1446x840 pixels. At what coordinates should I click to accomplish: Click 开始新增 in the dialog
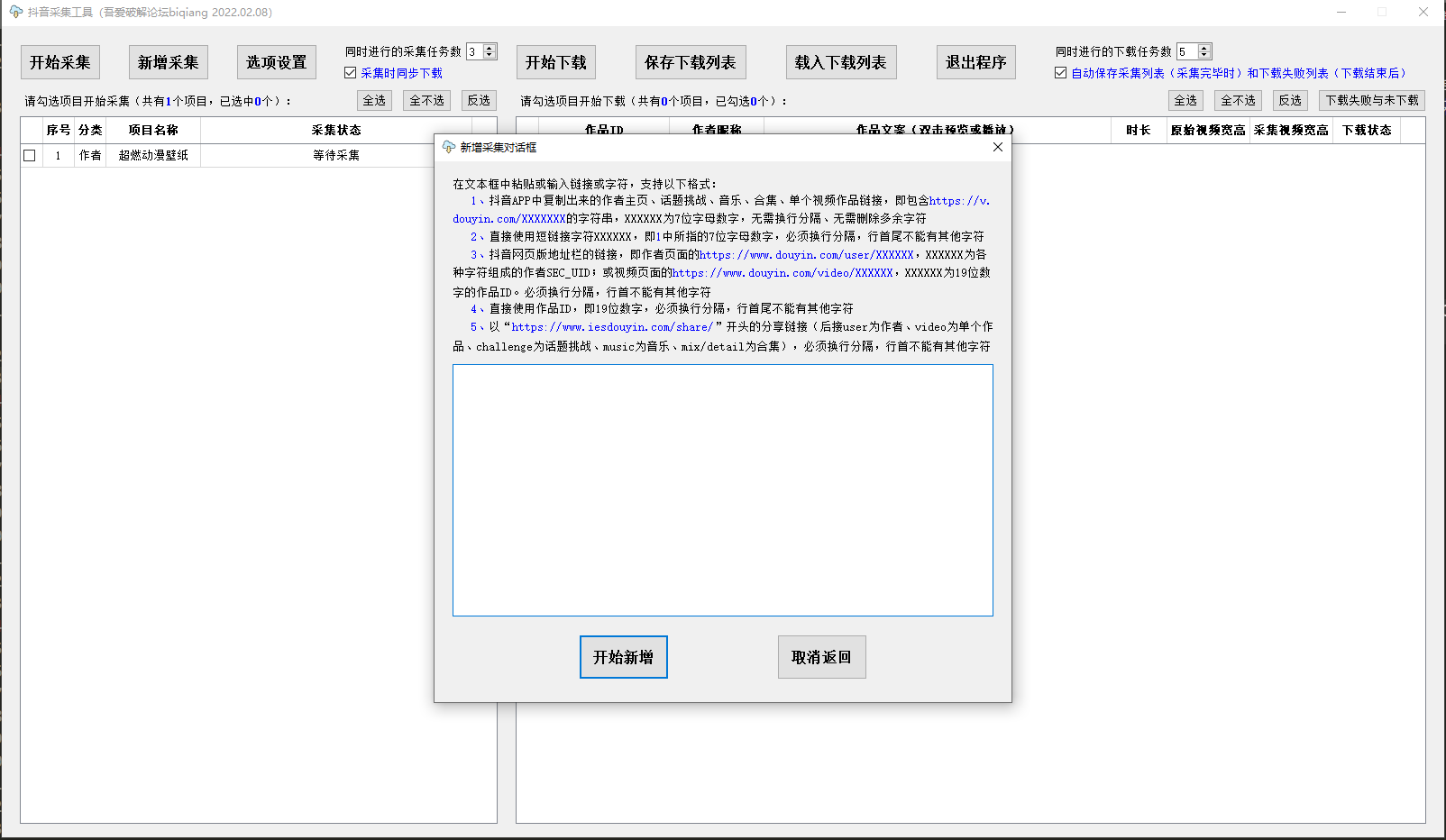[x=624, y=657]
